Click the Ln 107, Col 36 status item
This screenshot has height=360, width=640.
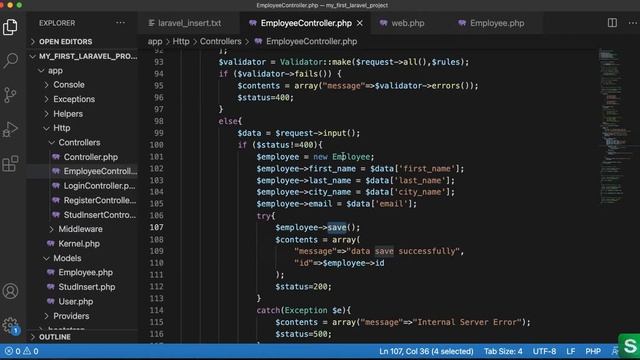pos(426,351)
